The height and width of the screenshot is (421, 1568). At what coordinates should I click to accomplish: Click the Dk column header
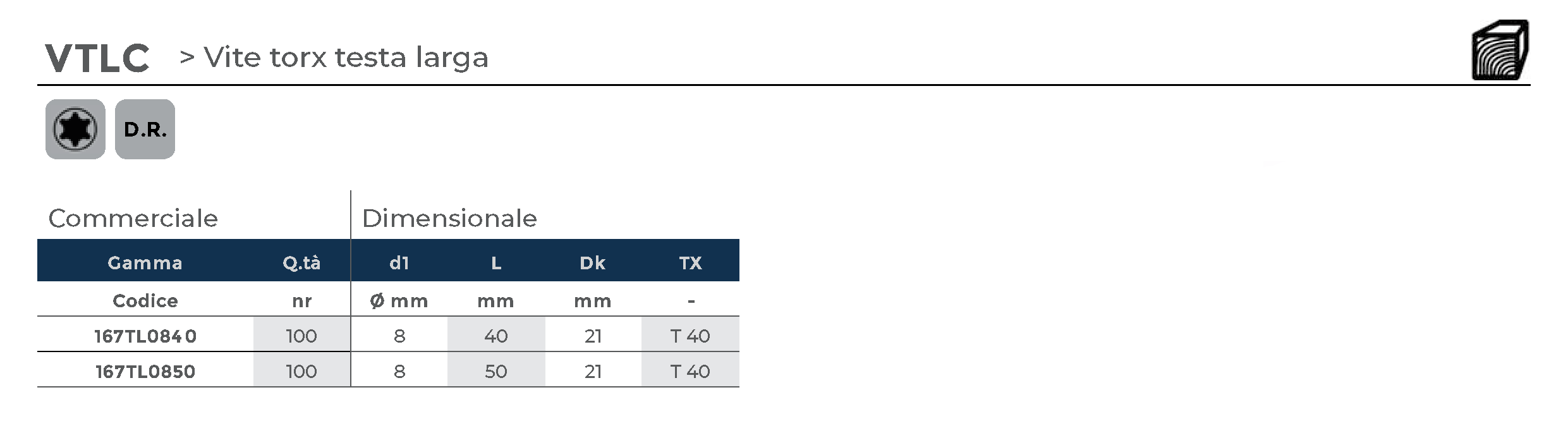592,263
